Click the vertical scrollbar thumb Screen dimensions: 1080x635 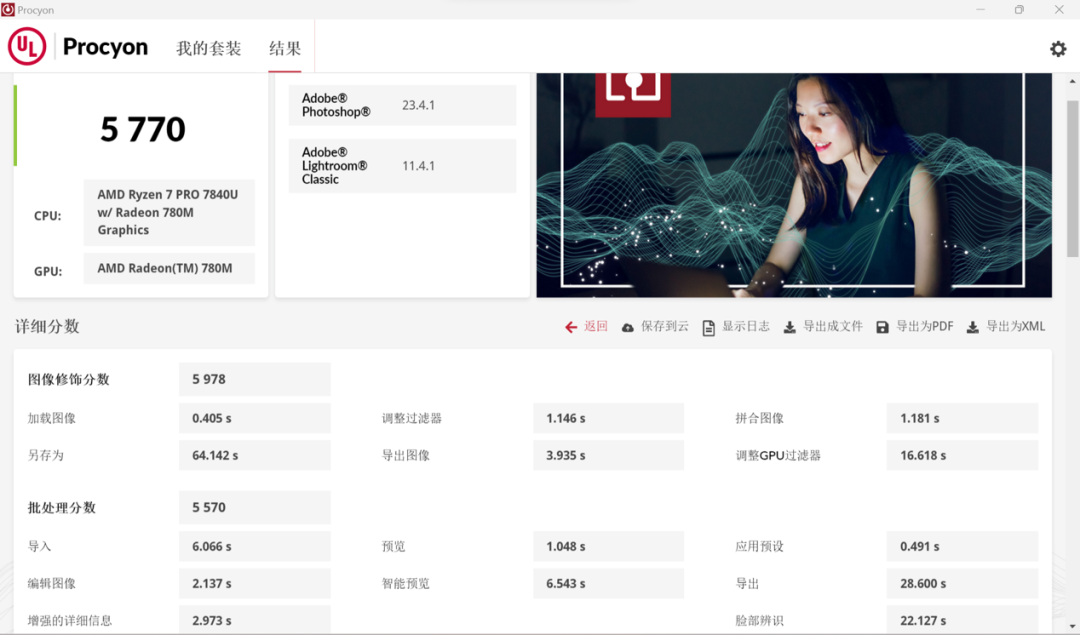pyautogui.click(x=1072, y=178)
